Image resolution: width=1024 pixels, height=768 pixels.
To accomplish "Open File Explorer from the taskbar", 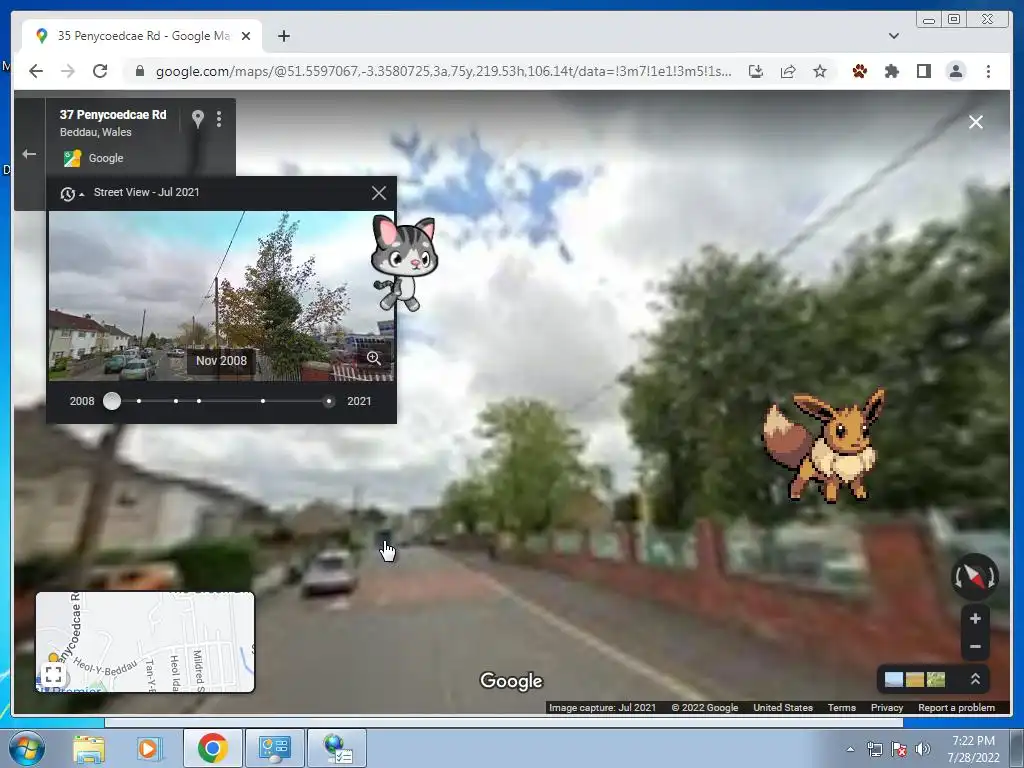I will click(x=89, y=748).
